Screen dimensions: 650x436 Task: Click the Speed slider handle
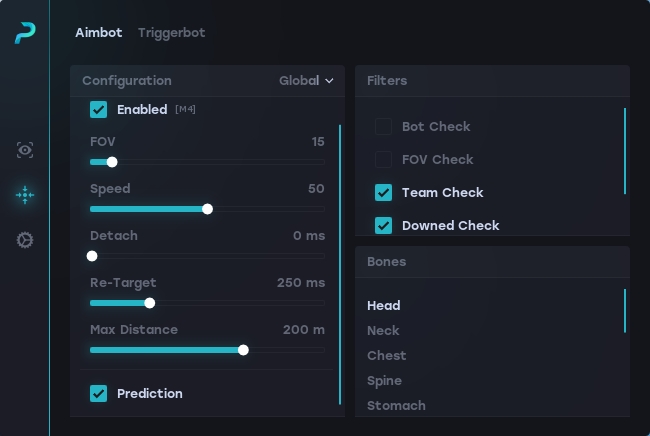207,209
